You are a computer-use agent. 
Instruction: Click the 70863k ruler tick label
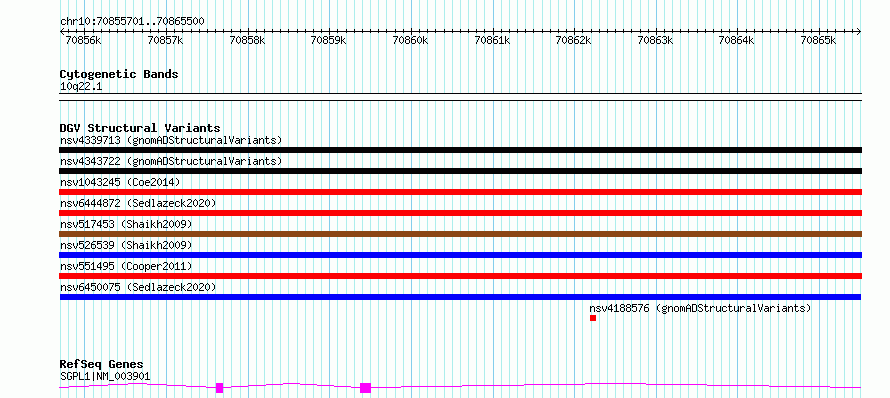coord(656,40)
